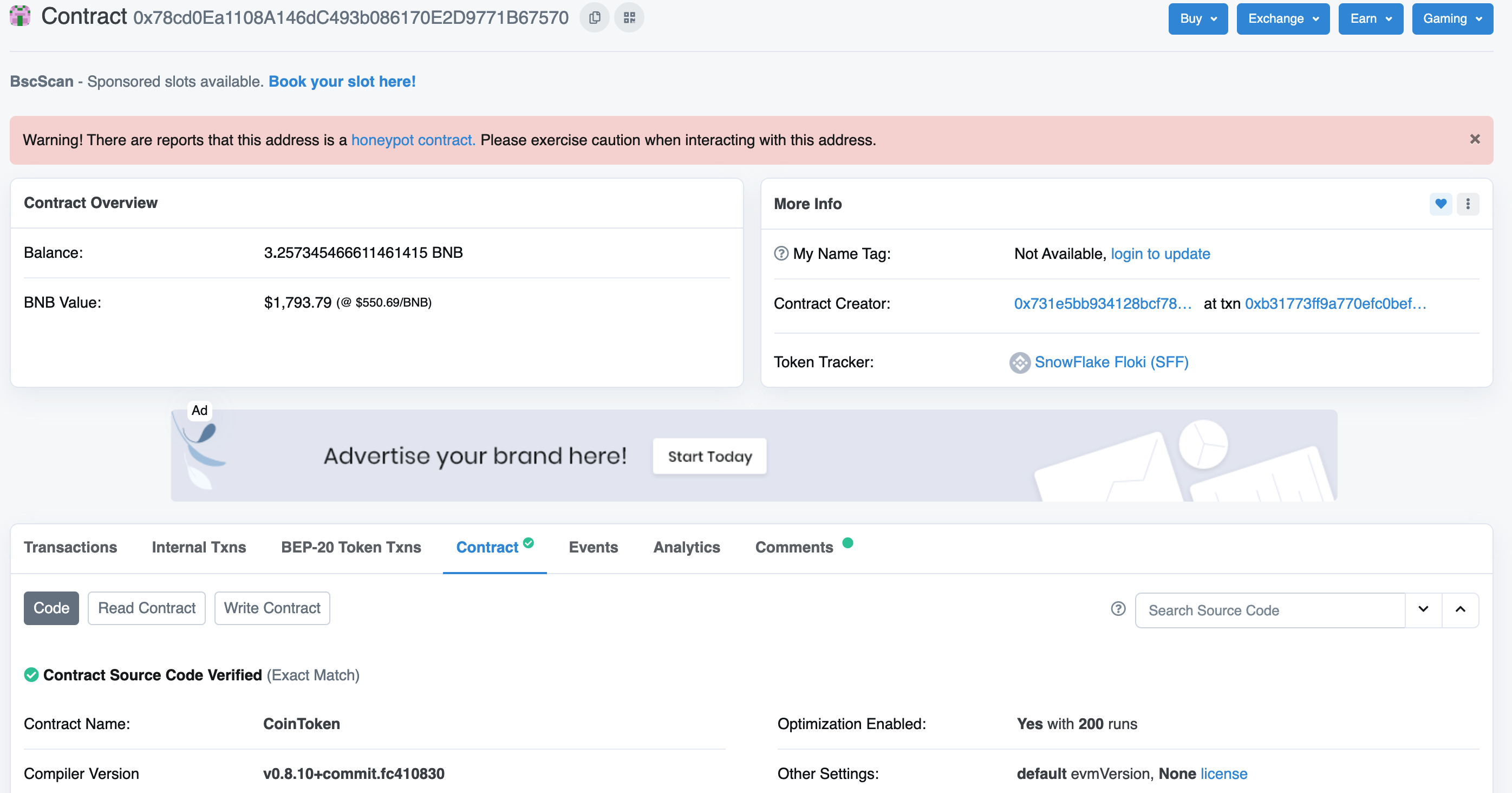The height and width of the screenshot is (793, 1512).
Task: Click Start Today in the ad banner
Action: click(709, 456)
